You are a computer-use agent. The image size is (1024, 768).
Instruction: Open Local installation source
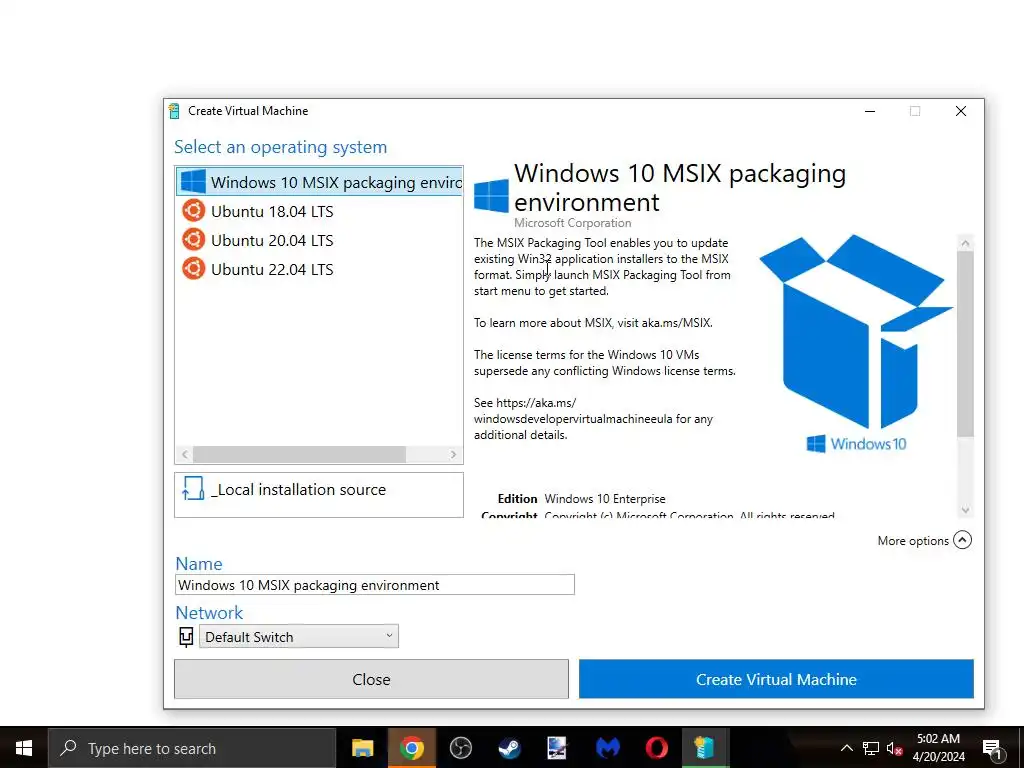tap(319, 494)
